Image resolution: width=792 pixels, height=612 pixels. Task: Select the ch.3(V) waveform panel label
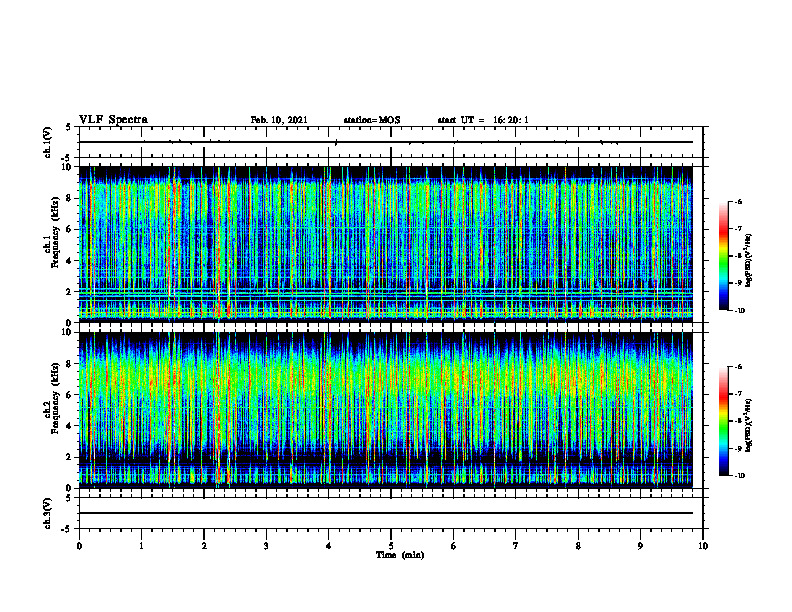click(47, 513)
